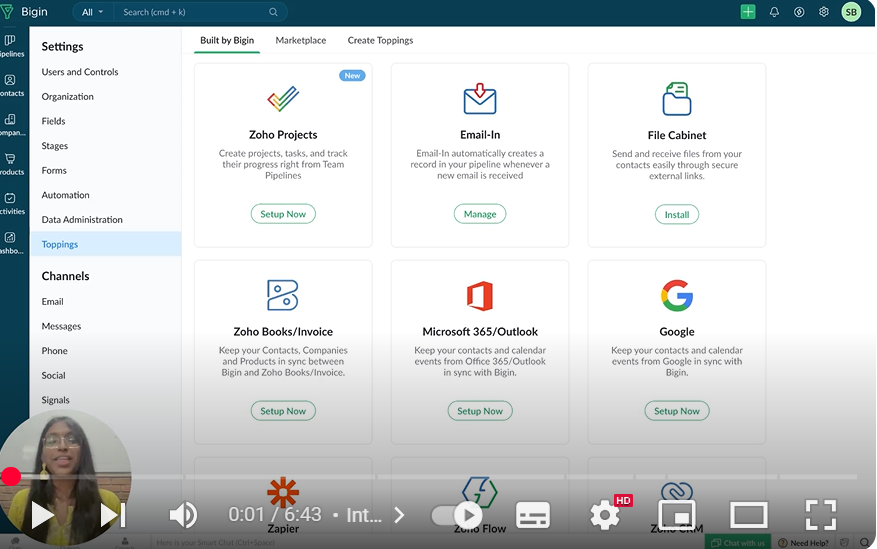Open video quality settings gear

(605, 515)
